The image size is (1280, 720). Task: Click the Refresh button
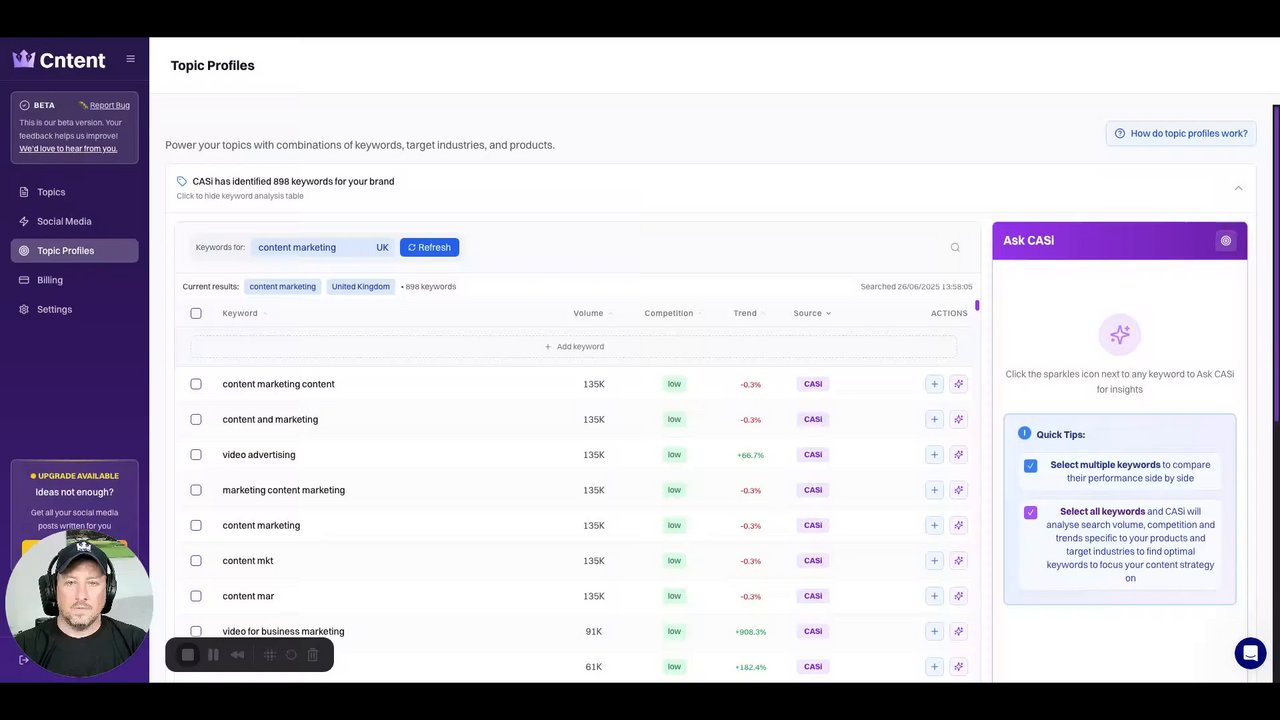(429, 247)
